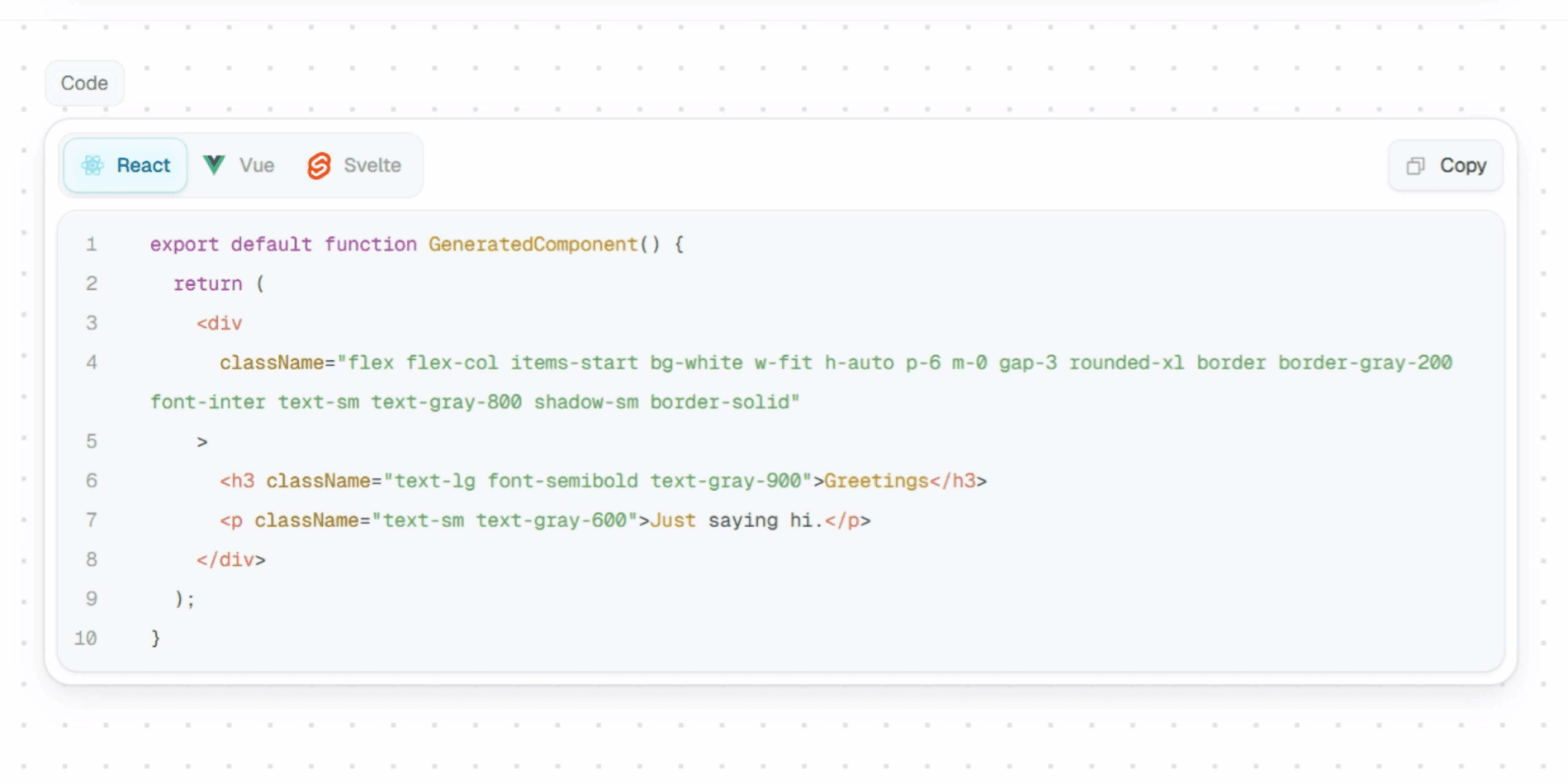Click the copy clipboard icon

click(1415, 166)
